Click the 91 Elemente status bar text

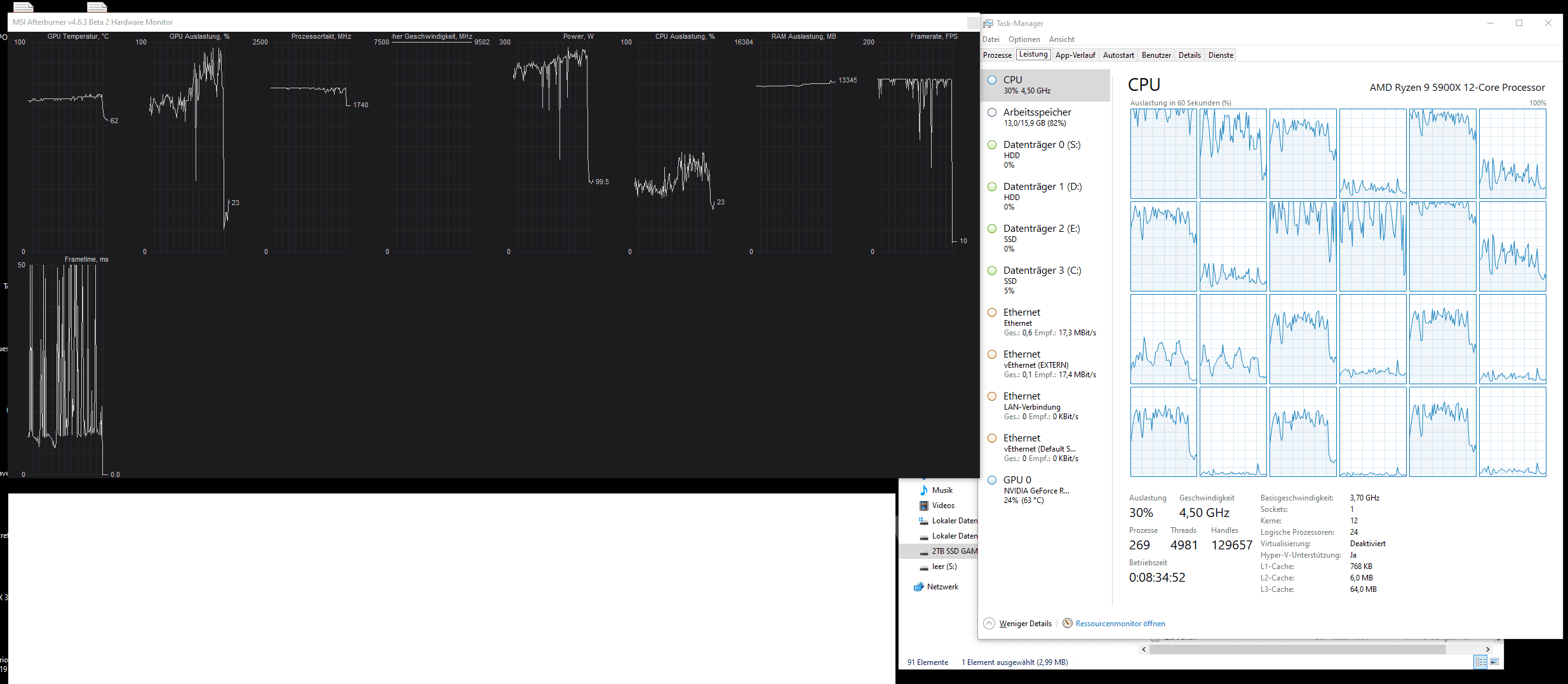pos(927,662)
